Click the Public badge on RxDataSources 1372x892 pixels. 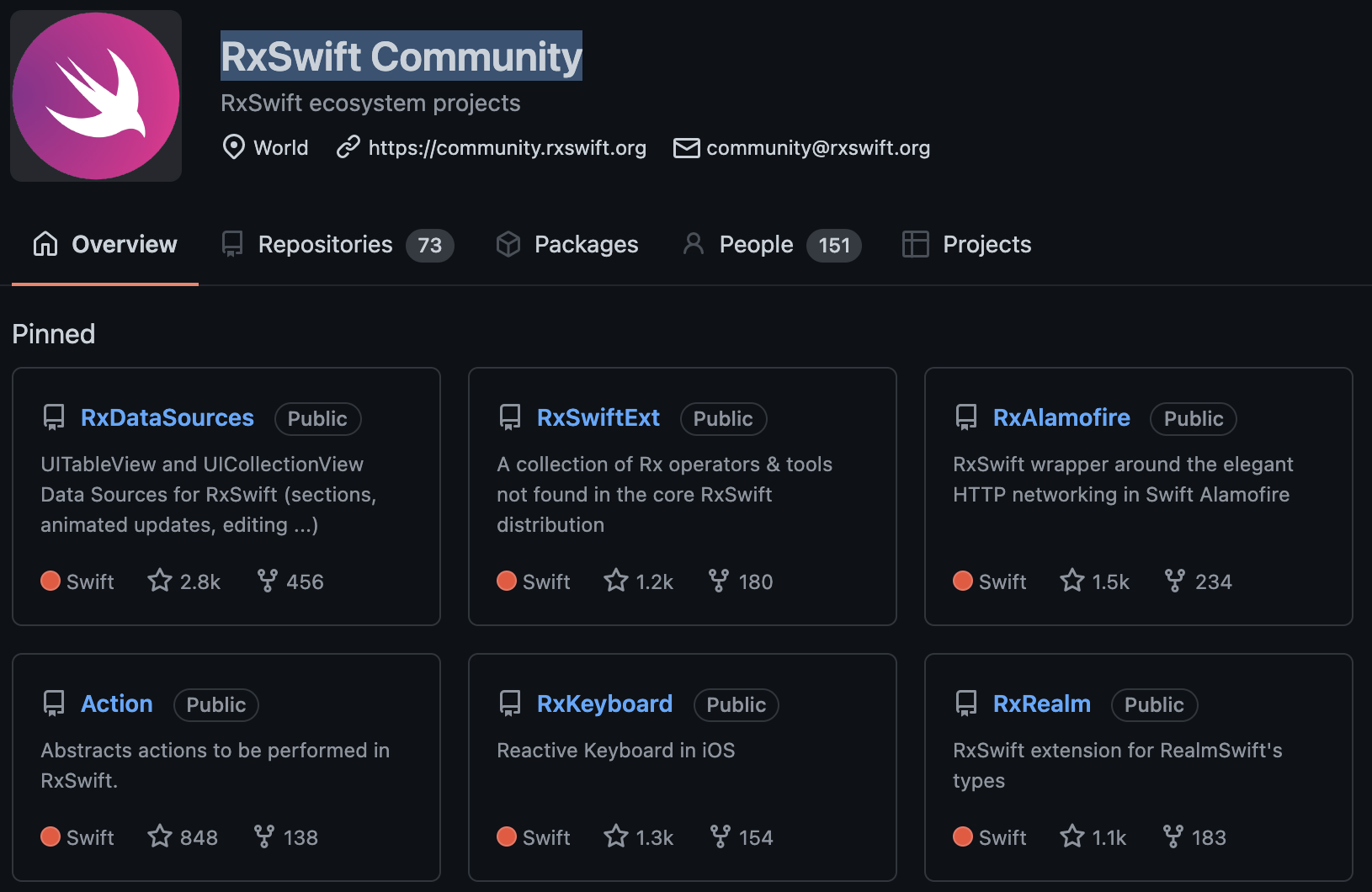(317, 418)
